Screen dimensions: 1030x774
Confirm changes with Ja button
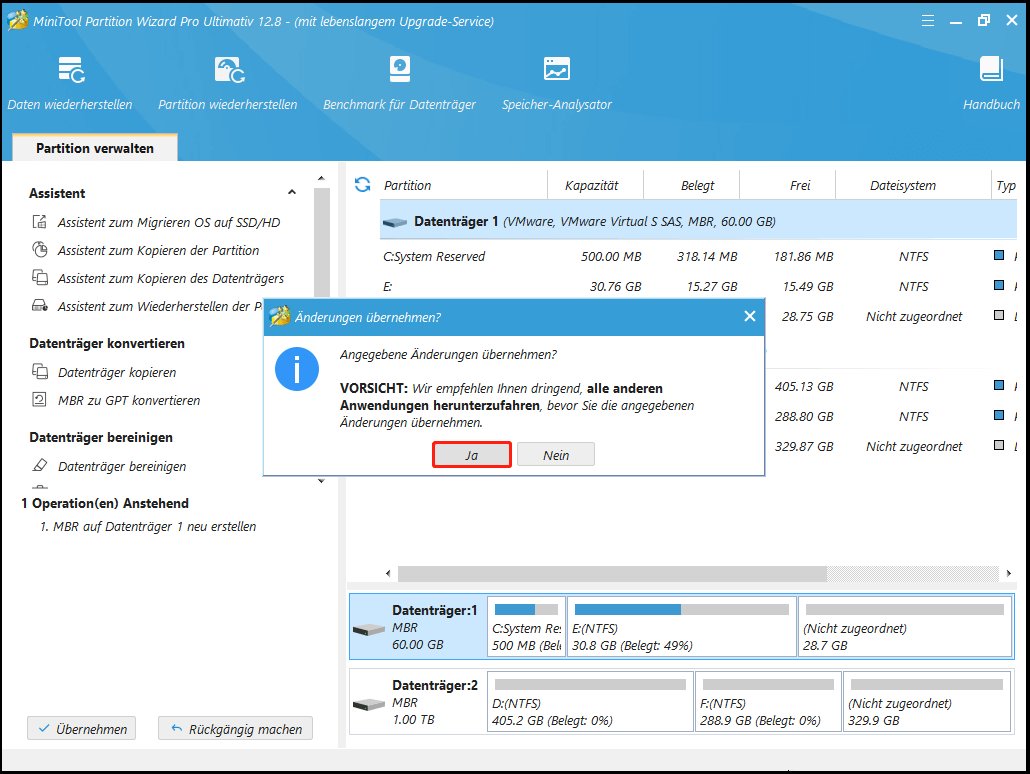[472, 455]
